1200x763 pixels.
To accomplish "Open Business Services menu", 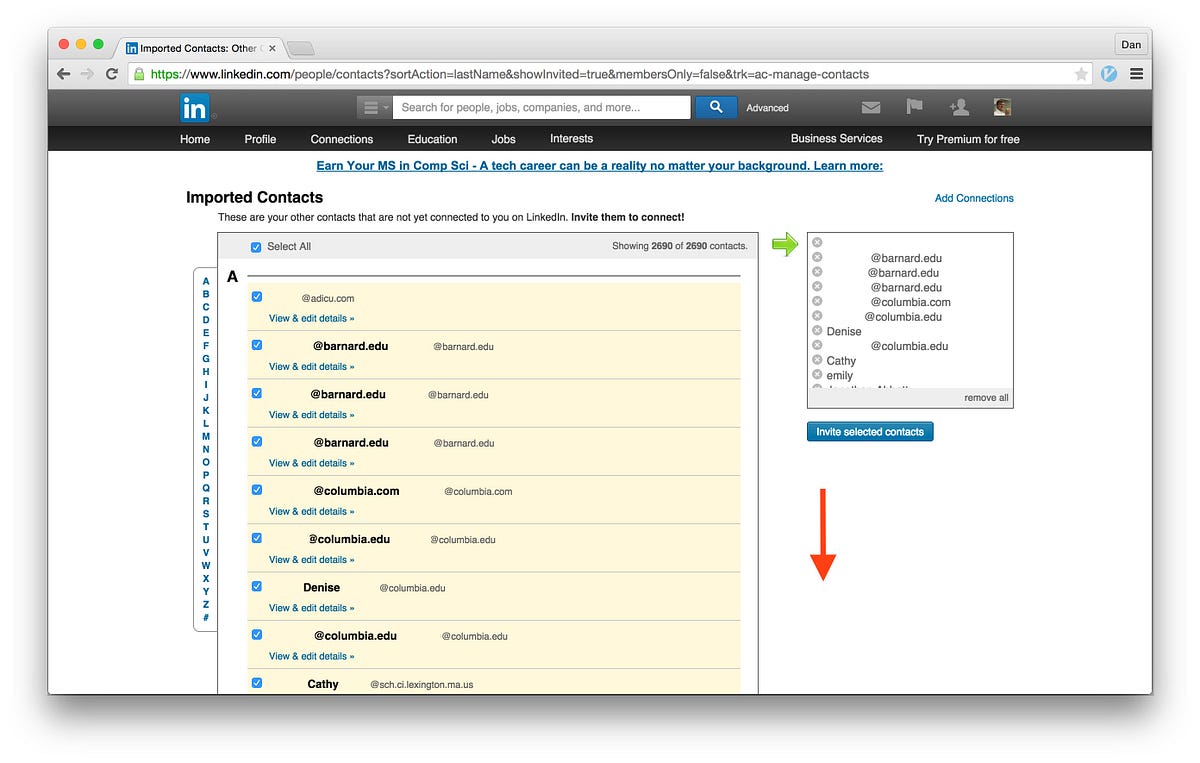I will (x=837, y=139).
